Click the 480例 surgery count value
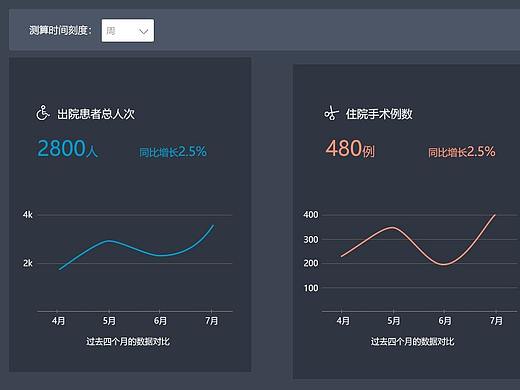 [350, 148]
